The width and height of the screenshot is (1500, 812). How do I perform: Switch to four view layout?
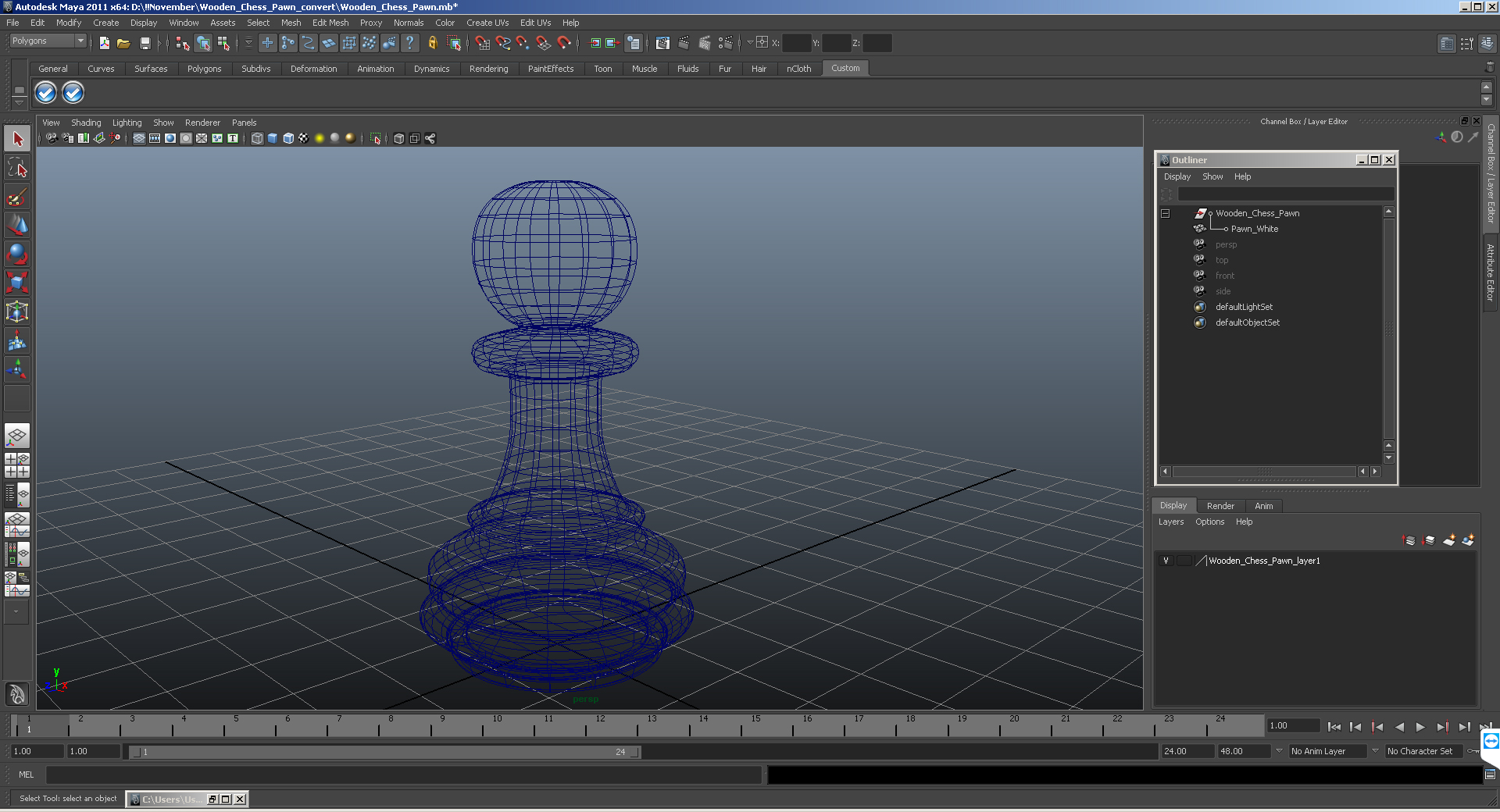pyautogui.click(x=17, y=465)
